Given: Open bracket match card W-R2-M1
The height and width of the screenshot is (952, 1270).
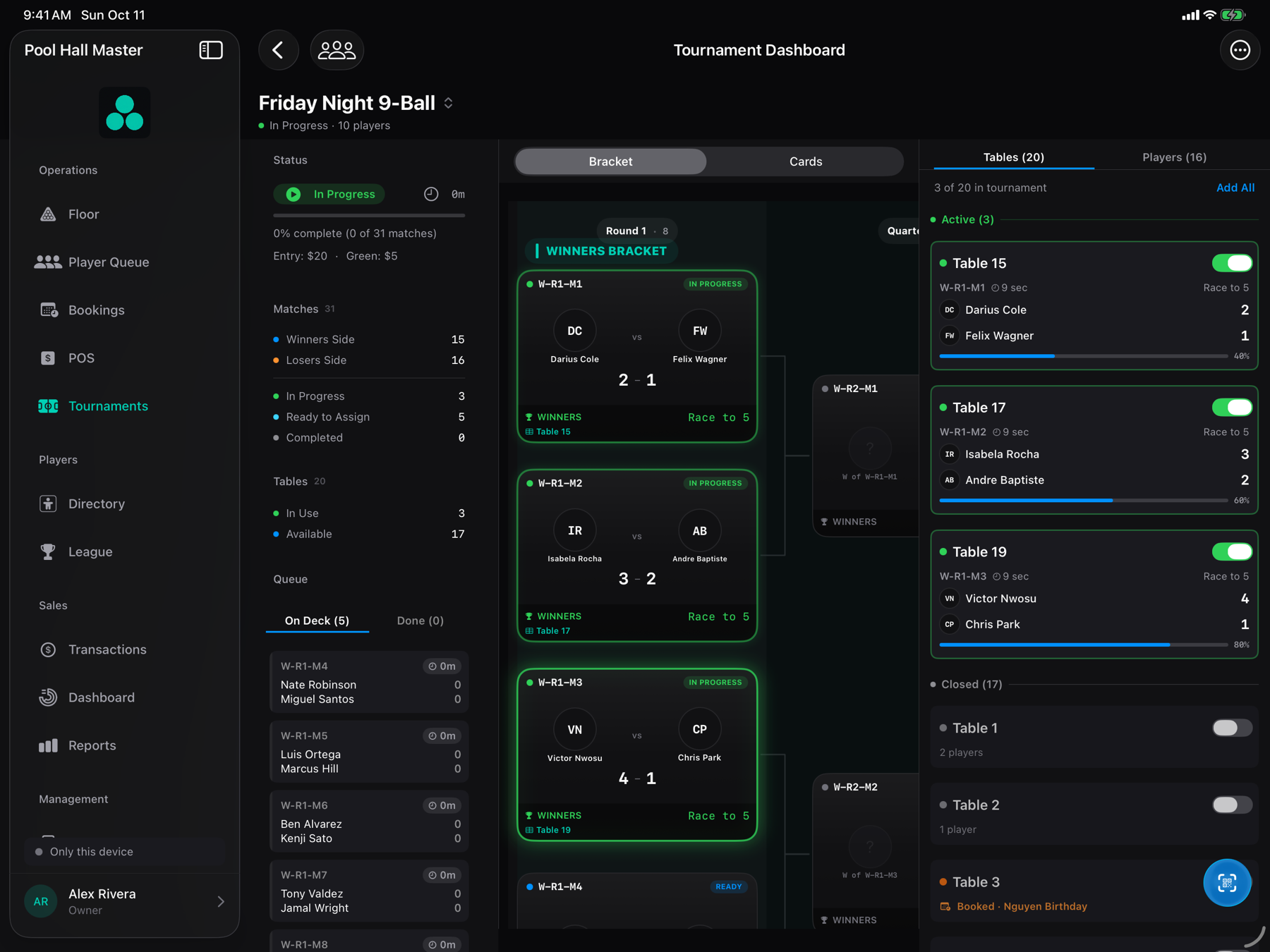Looking at the screenshot, I should (866, 456).
